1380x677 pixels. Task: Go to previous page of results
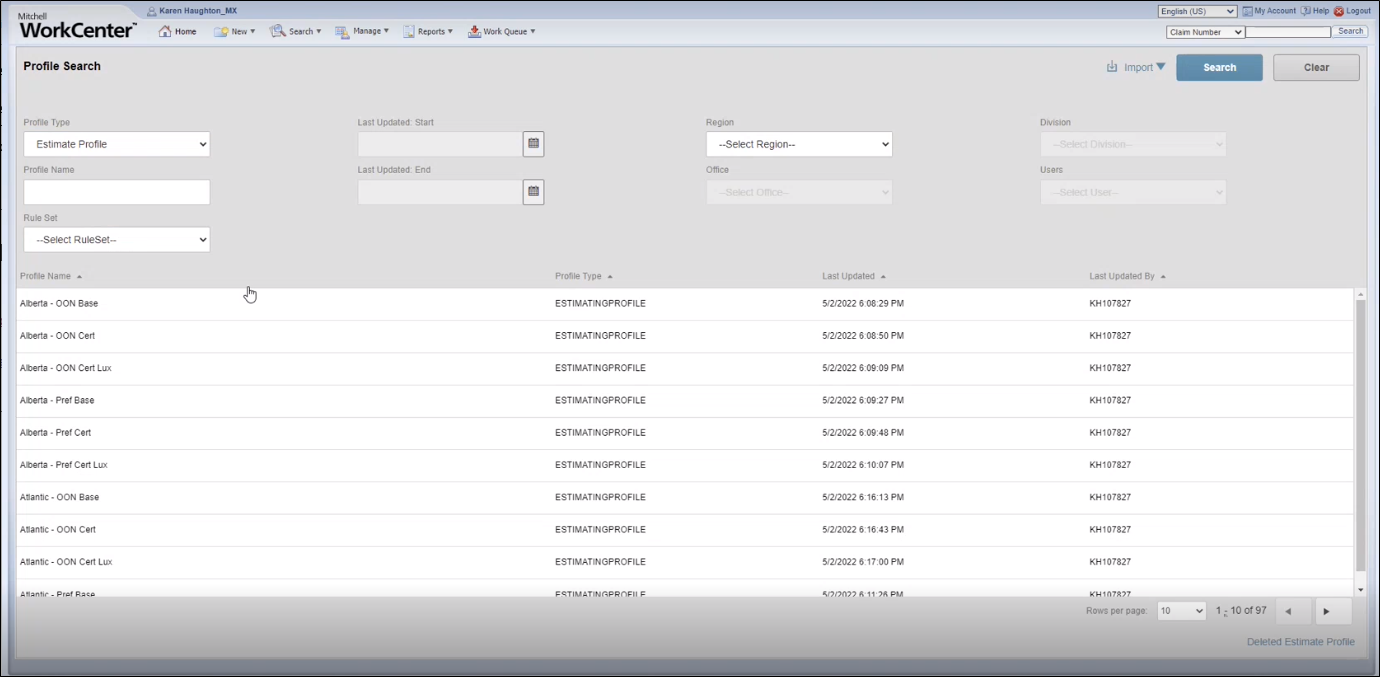1288,611
